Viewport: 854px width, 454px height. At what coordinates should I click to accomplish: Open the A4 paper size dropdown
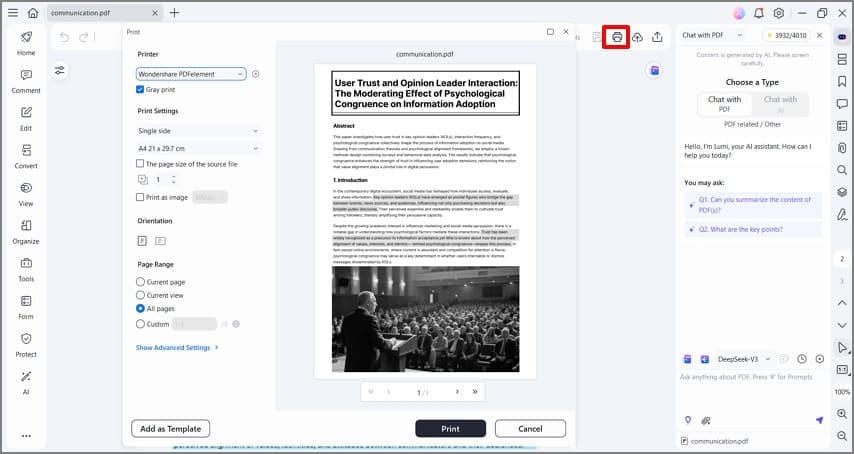198,148
